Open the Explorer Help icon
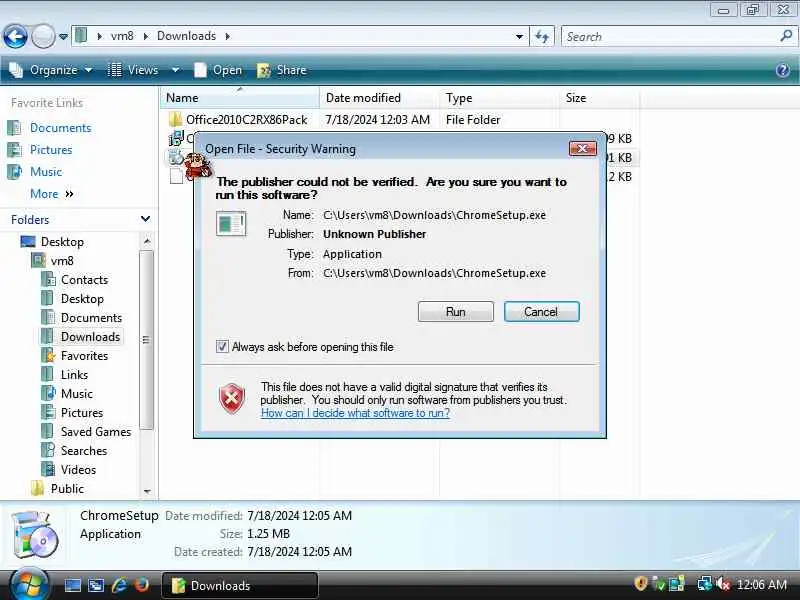The image size is (800, 600). (x=783, y=70)
